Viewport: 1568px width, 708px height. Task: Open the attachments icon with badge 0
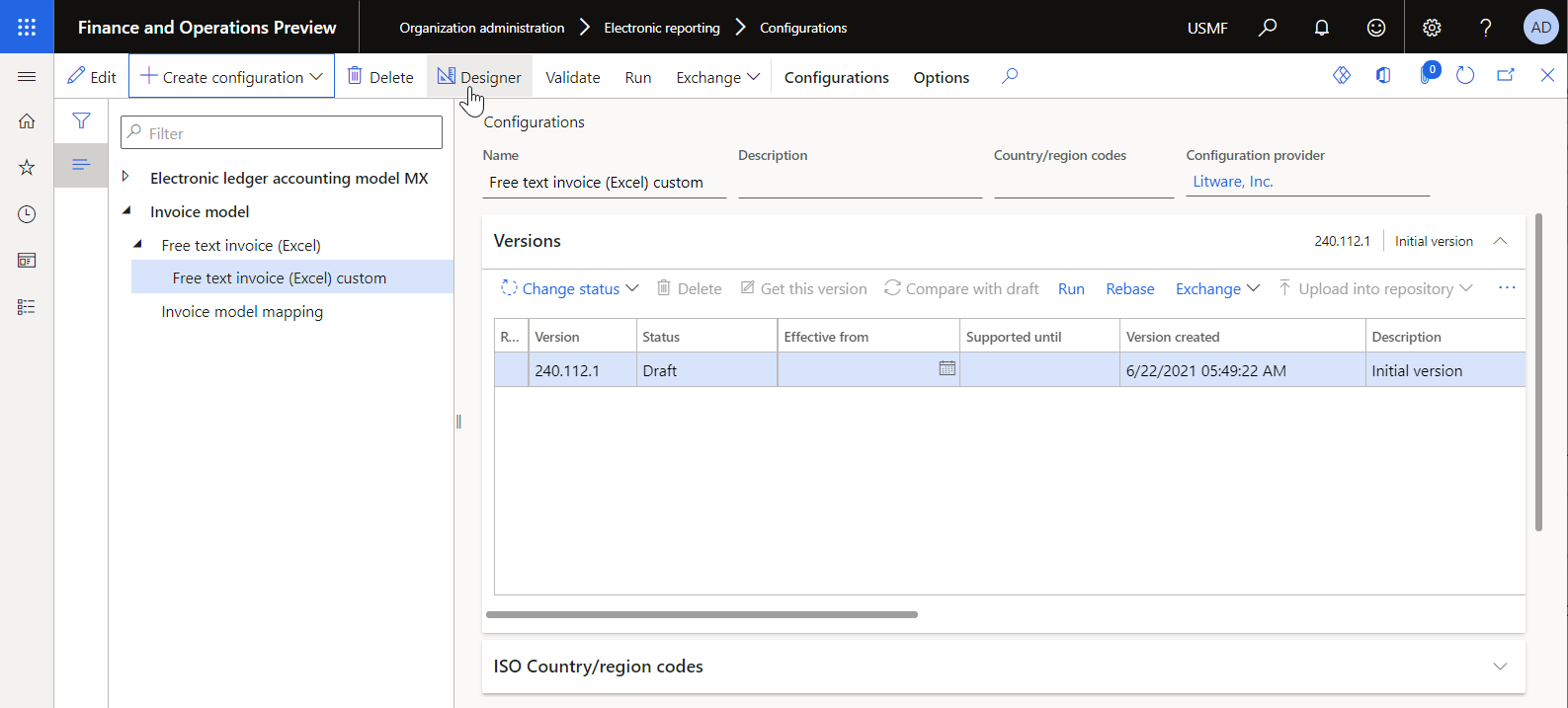coord(1427,75)
